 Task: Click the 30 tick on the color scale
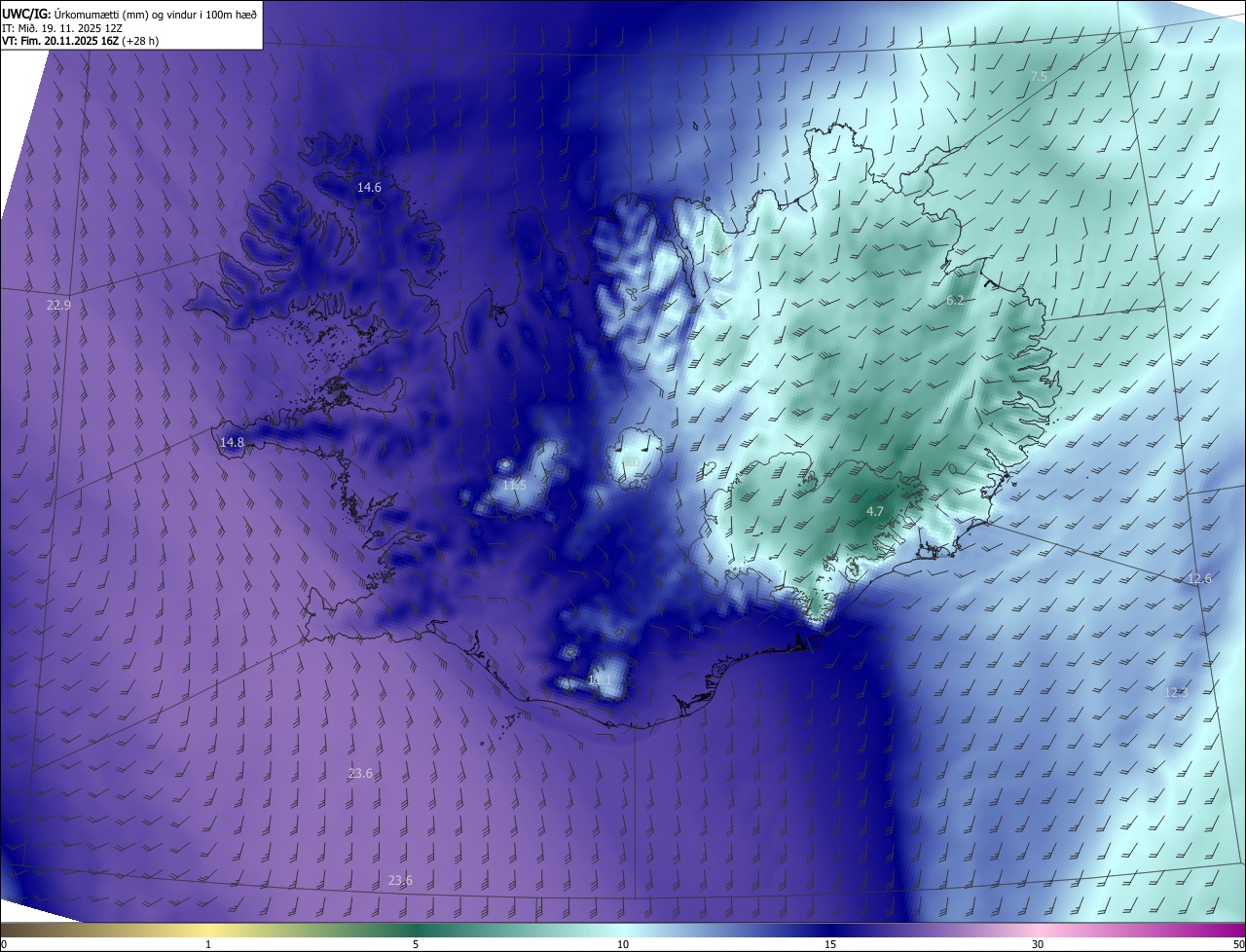pyautogui.click(x=1038, y=944)
